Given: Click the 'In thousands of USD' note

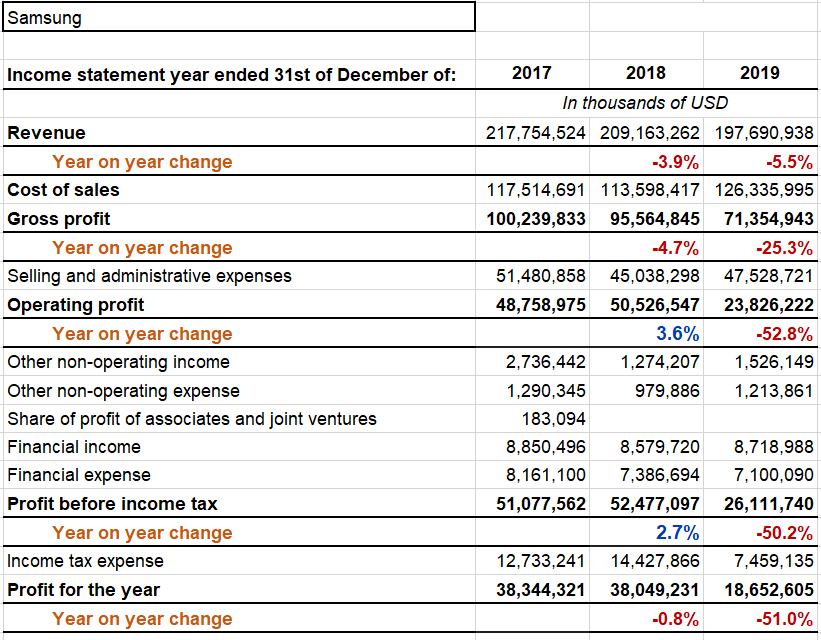Looking at the screenshot, I should pyautogui.click(x=645, y=103).
